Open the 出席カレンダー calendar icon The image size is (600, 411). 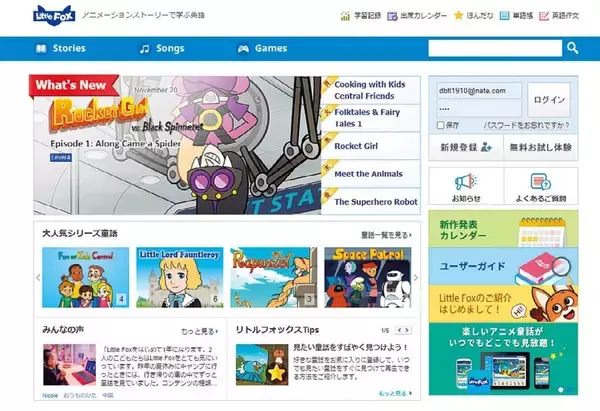tap(392, 16)
